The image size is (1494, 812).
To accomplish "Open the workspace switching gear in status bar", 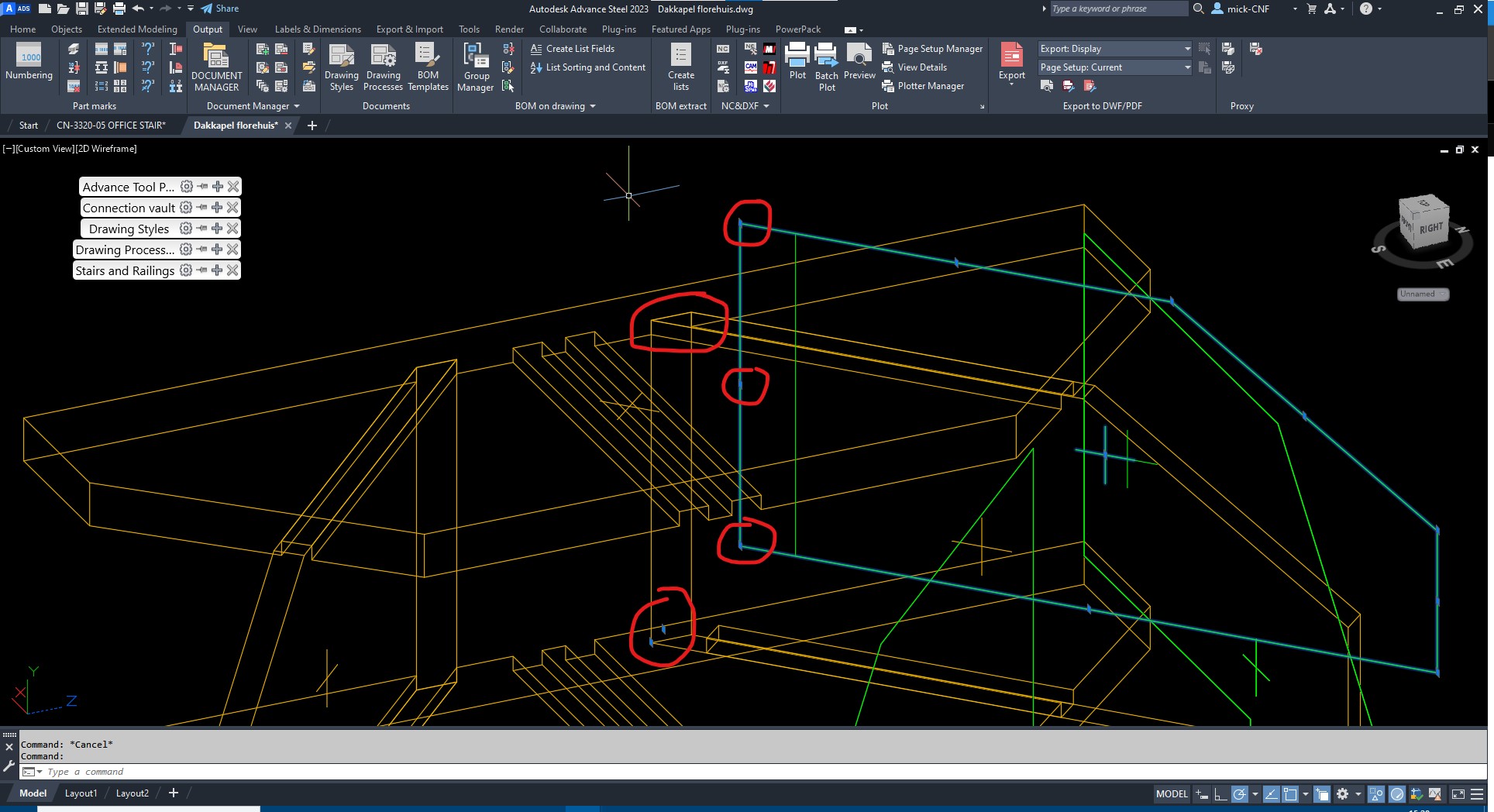I will pos(1342,794).
